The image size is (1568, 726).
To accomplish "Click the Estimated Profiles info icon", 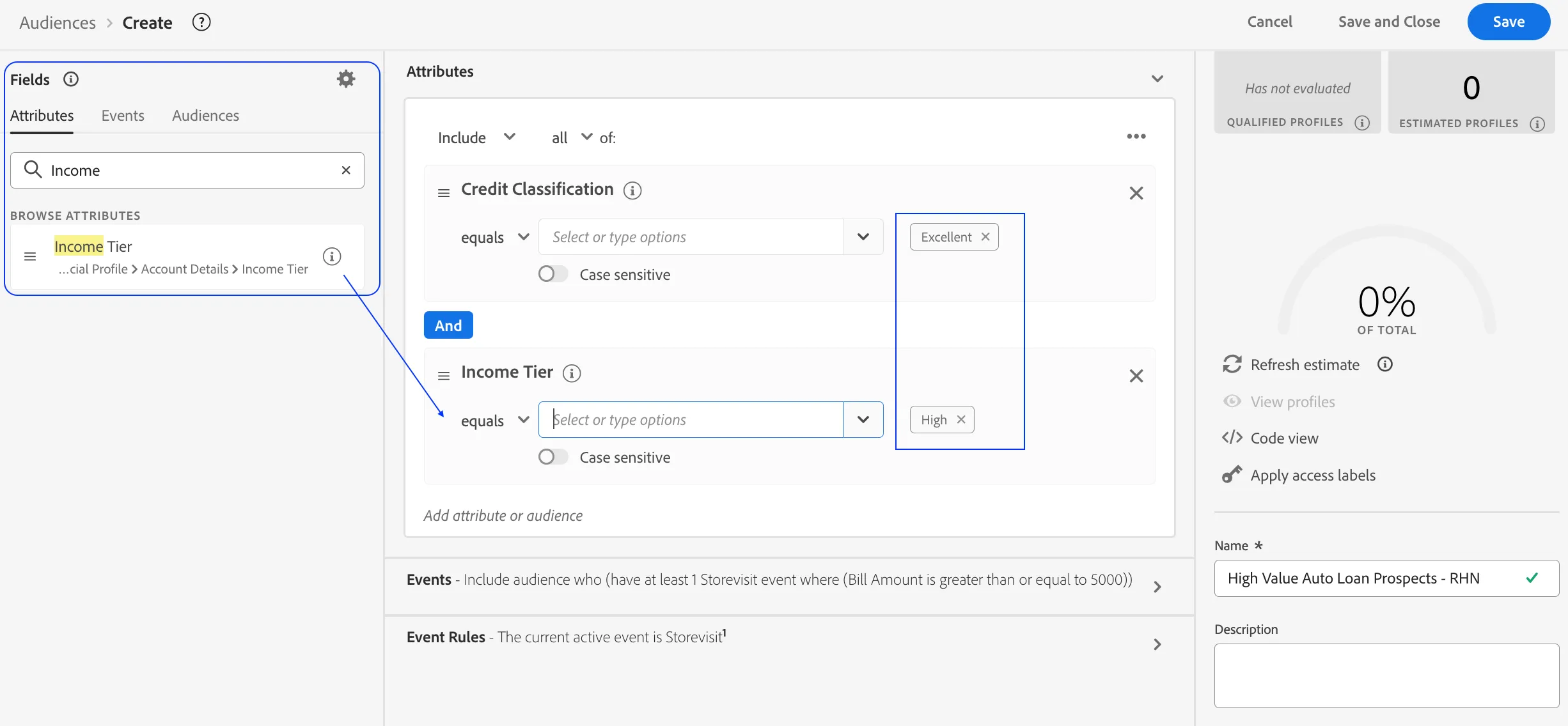I will [x=1537, y=124].
